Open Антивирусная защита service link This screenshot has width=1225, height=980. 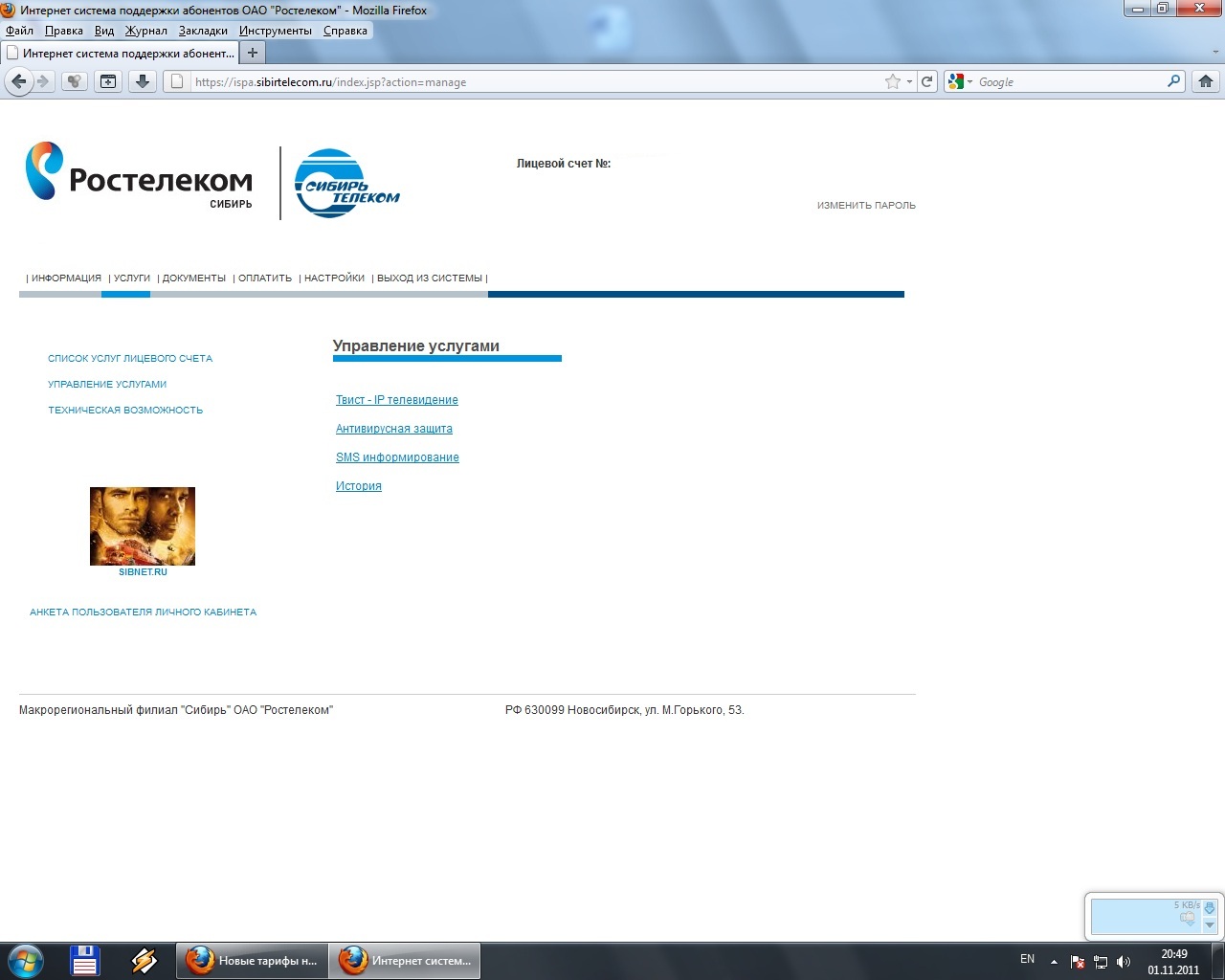(x=394, y=429)
